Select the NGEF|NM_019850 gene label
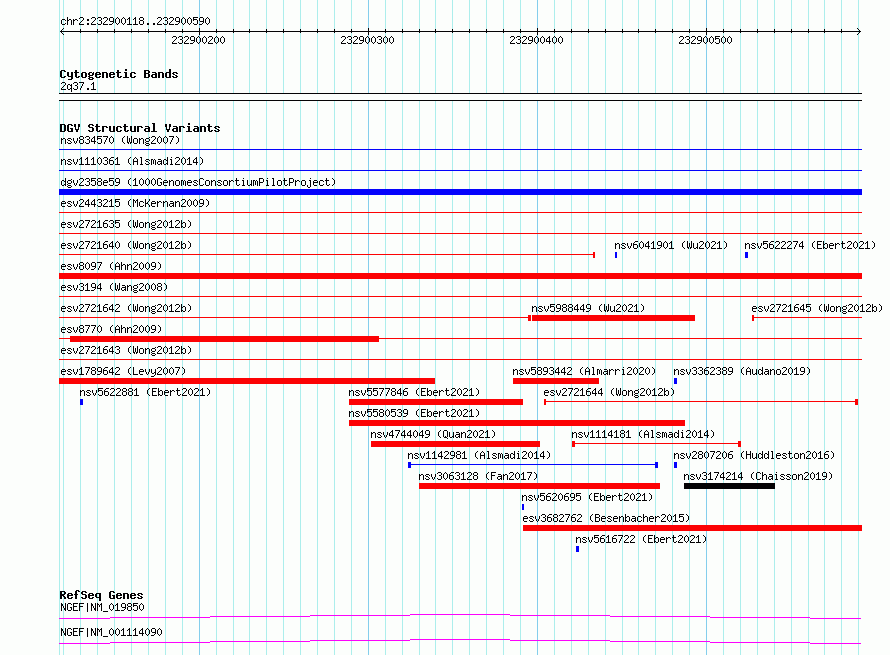Screen dimensions: 890x655 (x=102, y=607)
